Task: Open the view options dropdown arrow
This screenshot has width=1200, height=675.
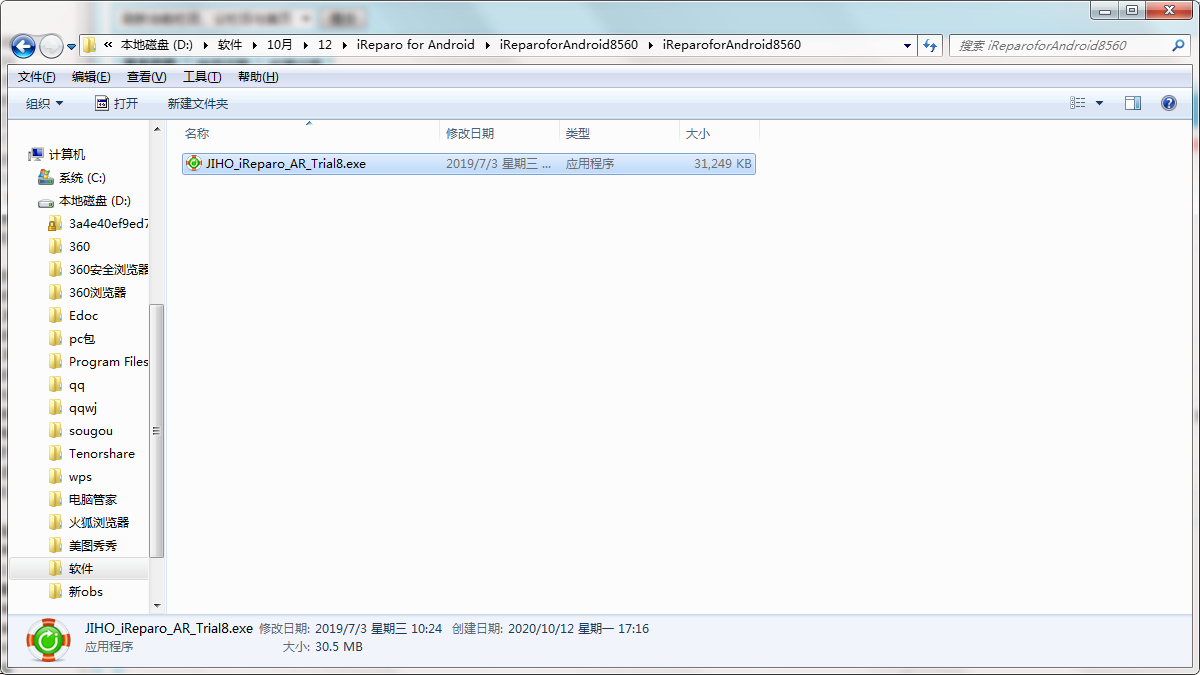Action: [x=1099, y=103]
